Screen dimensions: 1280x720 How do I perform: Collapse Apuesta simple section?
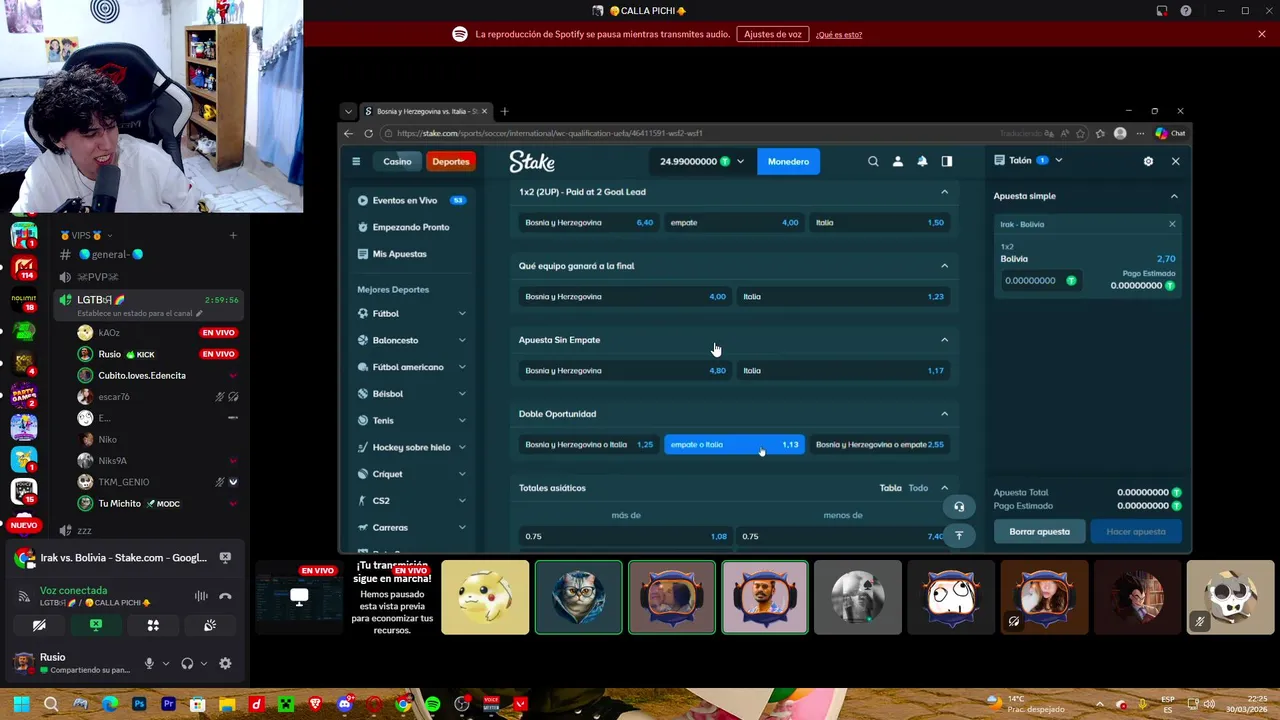[1174, 196]
